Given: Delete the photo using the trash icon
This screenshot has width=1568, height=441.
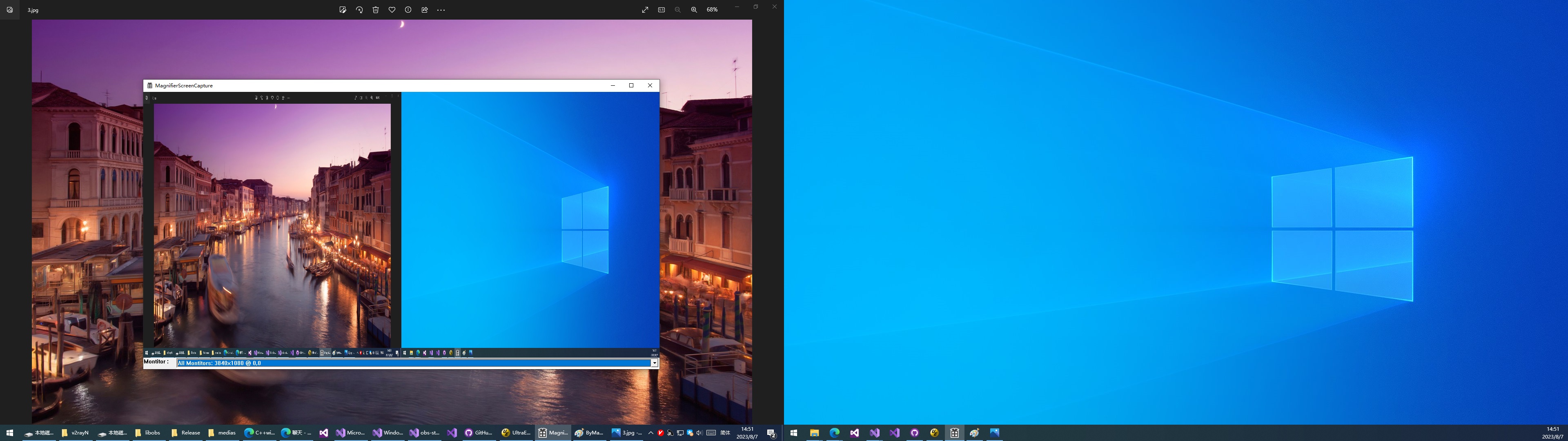Looking at the screenshot, I should (376, 10).
